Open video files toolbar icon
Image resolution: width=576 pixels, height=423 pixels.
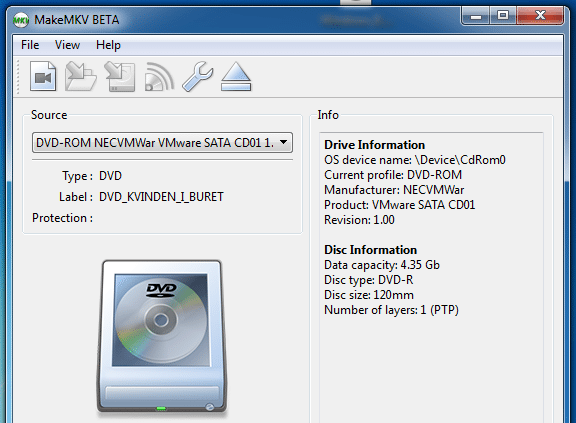click(43, 76)
